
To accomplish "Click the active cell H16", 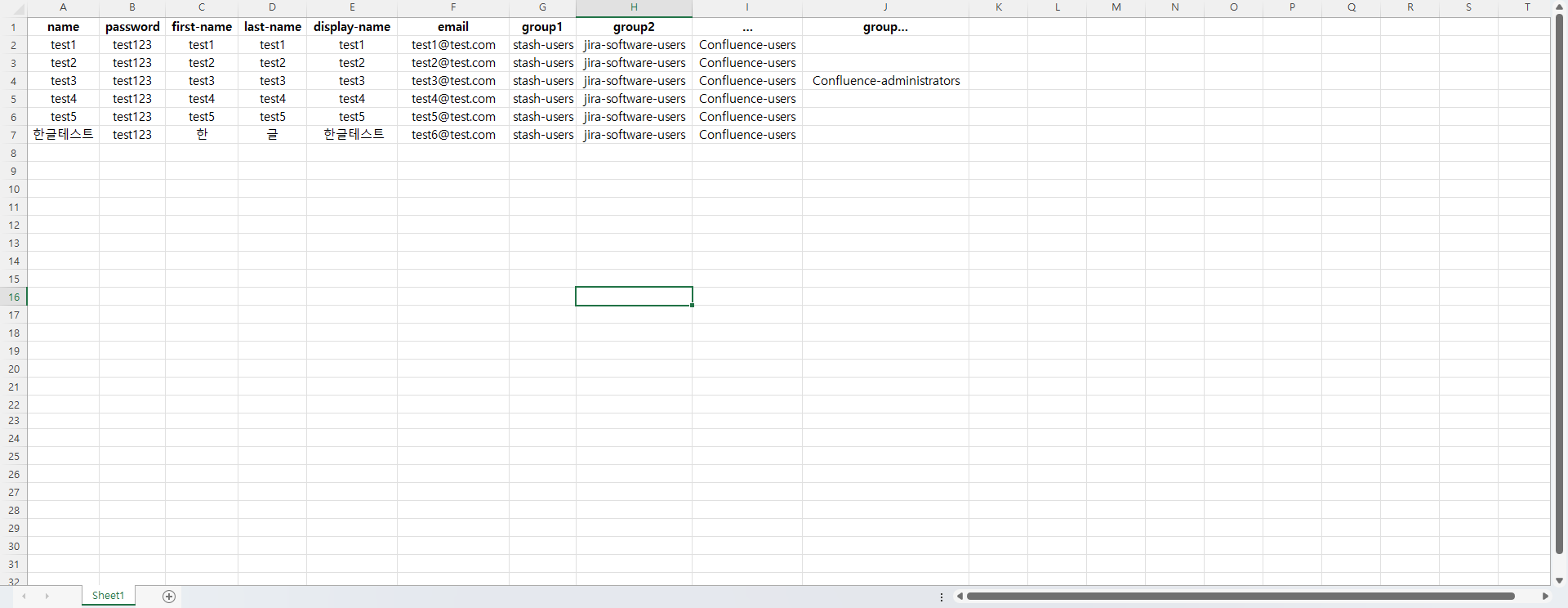I will coord(634,297).
